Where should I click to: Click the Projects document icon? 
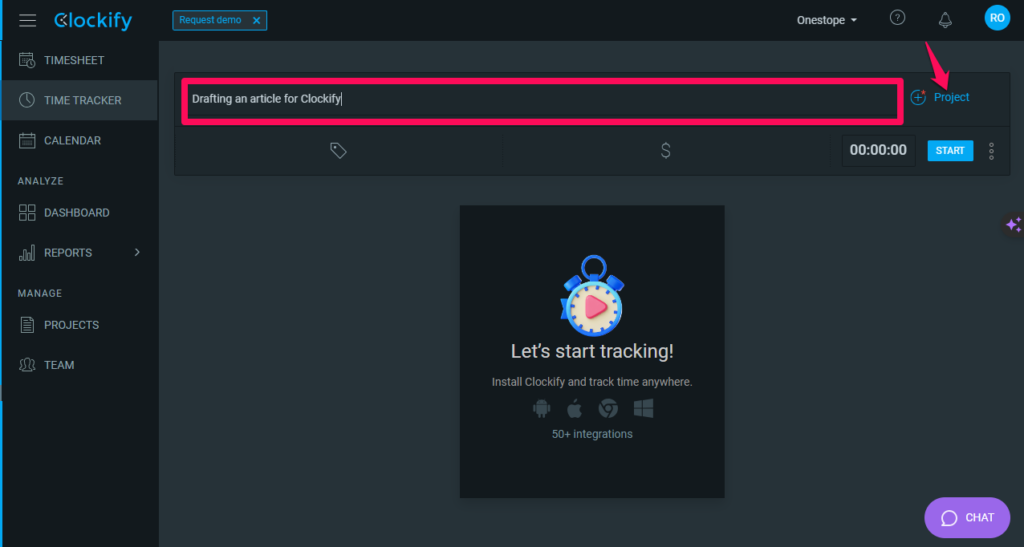click(x=27, y=325)
